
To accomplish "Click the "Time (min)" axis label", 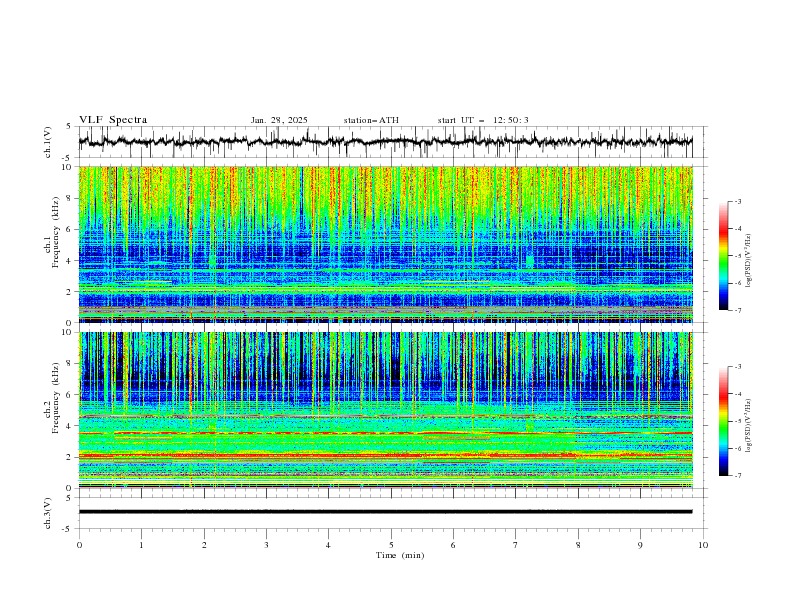I will click(400, 555).
